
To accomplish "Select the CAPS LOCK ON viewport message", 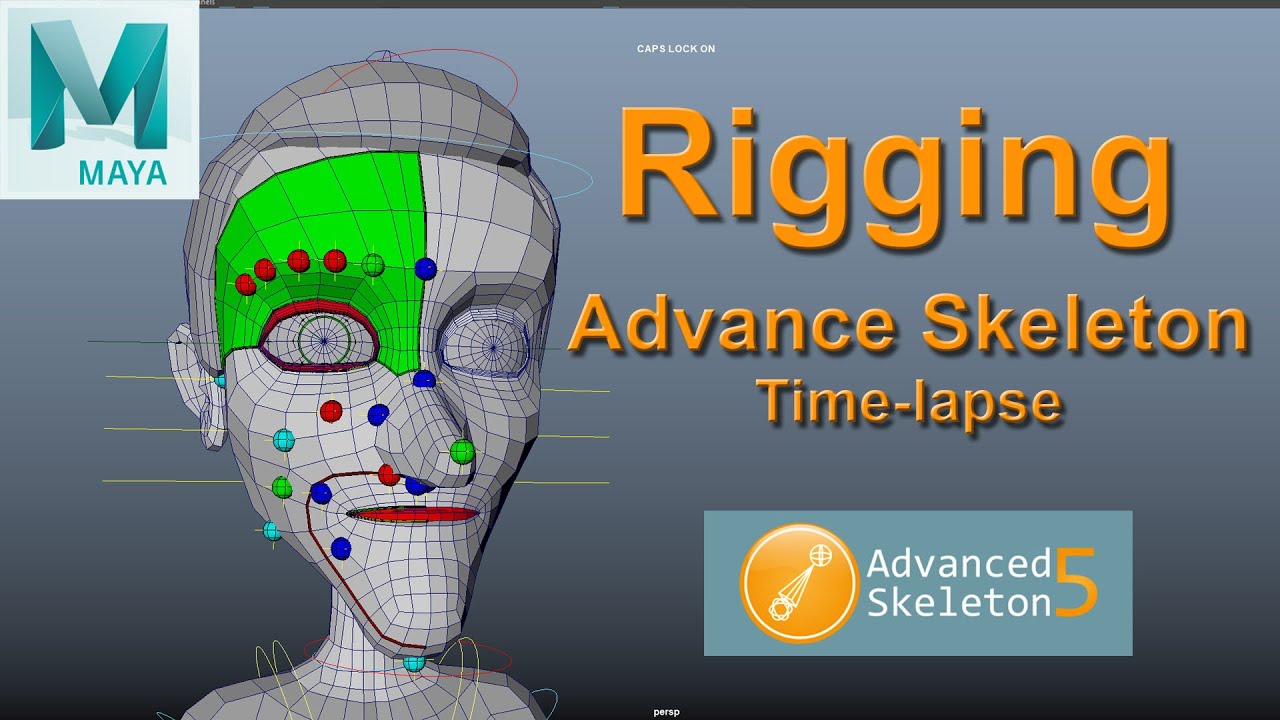I will pyautogui.click(x=676, y=49).
